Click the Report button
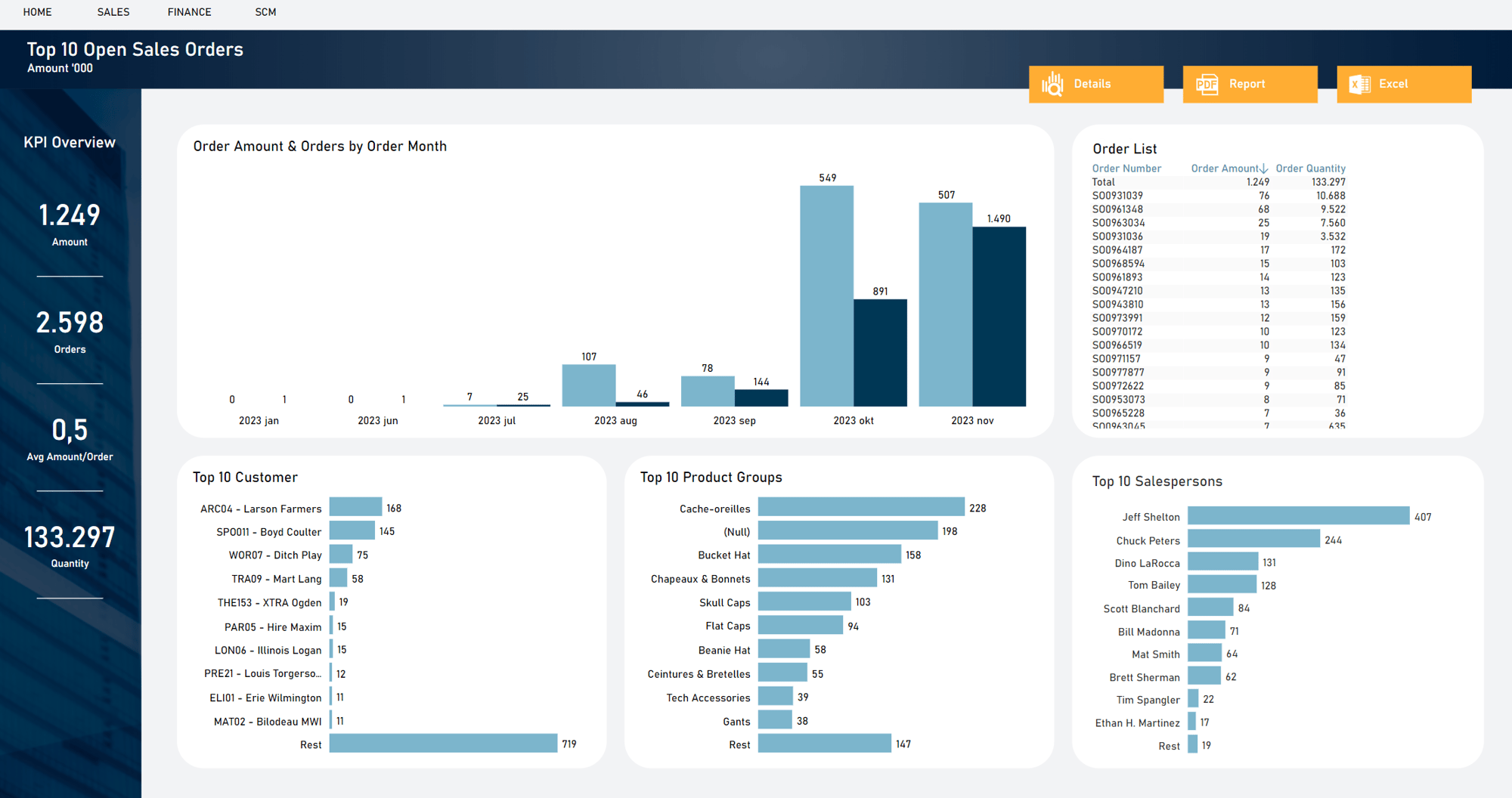The height and width of the screenshot is (798, 1512). (1250, 84)
